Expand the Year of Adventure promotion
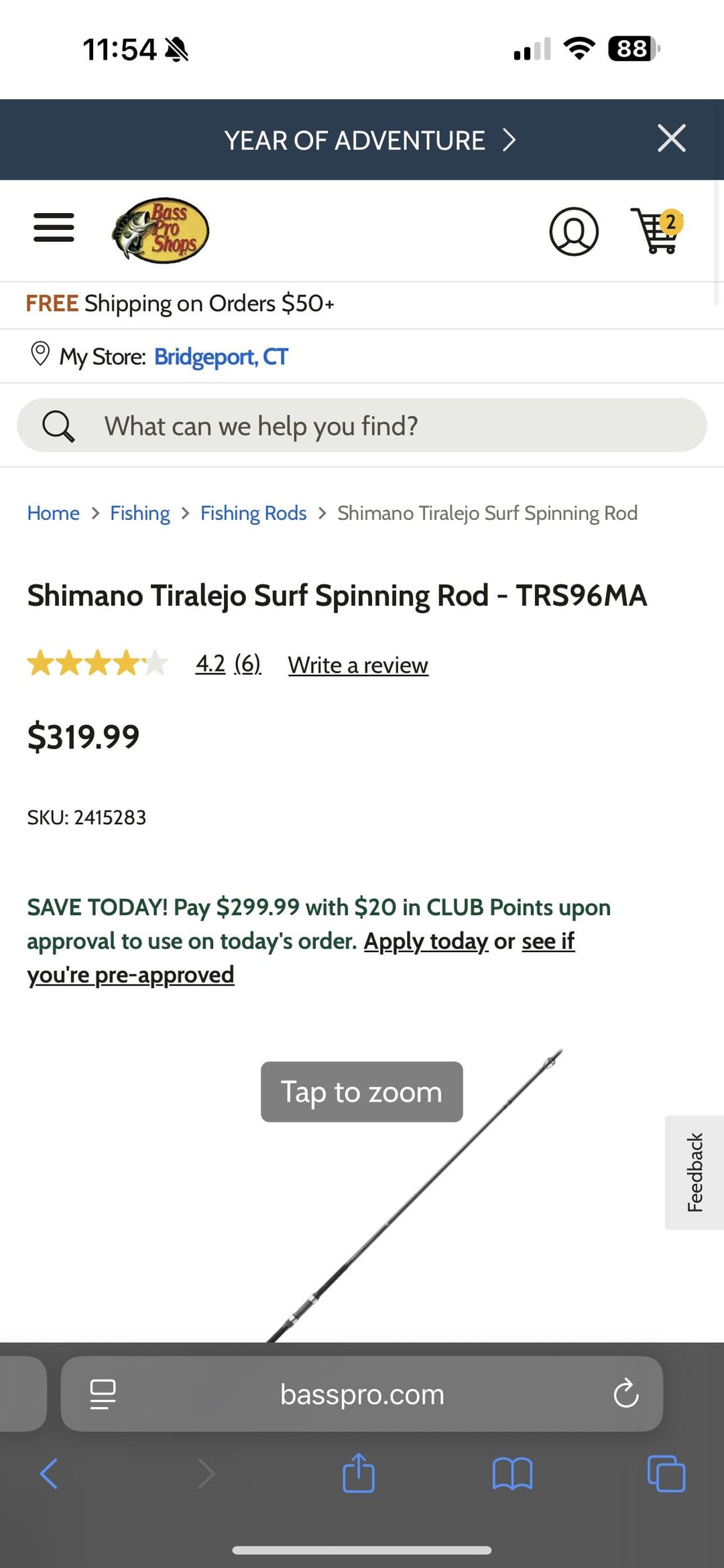This screenshot has width=724, height=1568. pyautogui.click(x=369, y=140)
